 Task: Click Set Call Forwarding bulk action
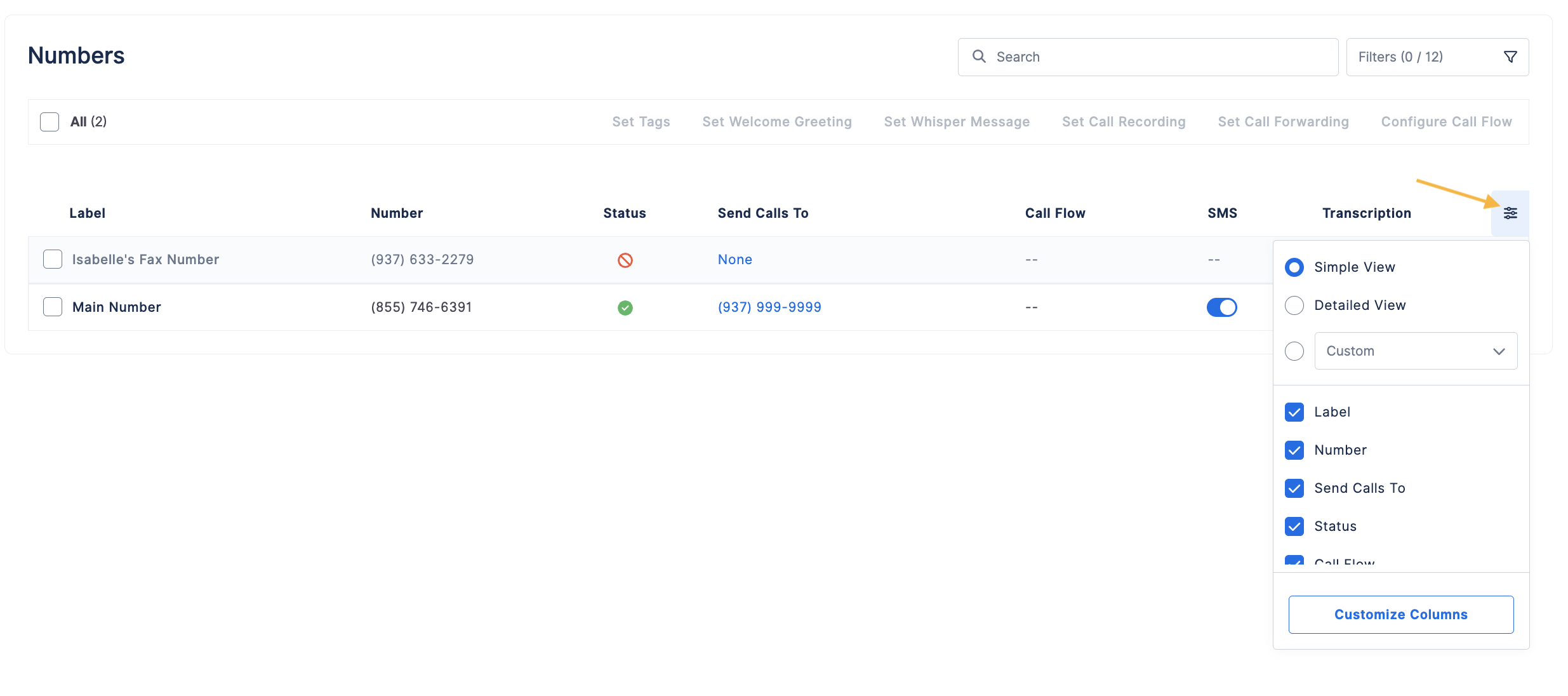click(1283, 122)
